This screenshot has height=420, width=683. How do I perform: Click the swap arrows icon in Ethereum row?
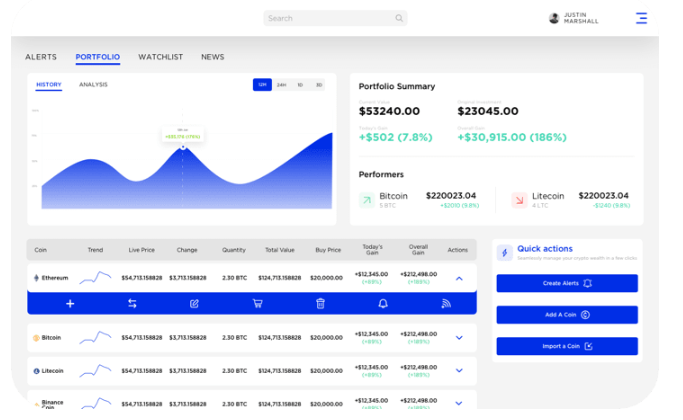coord(132,303)
